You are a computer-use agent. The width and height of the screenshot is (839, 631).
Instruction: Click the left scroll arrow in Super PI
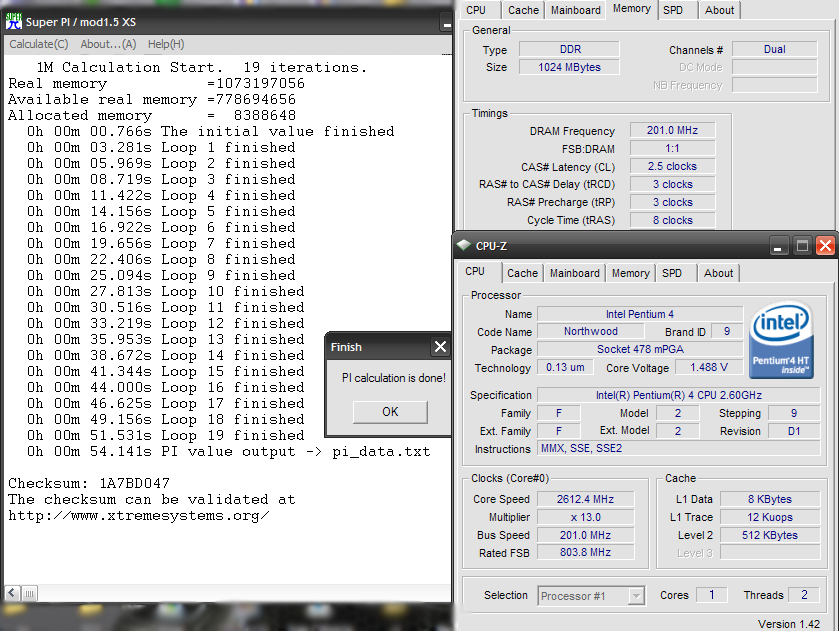[12, 593]
